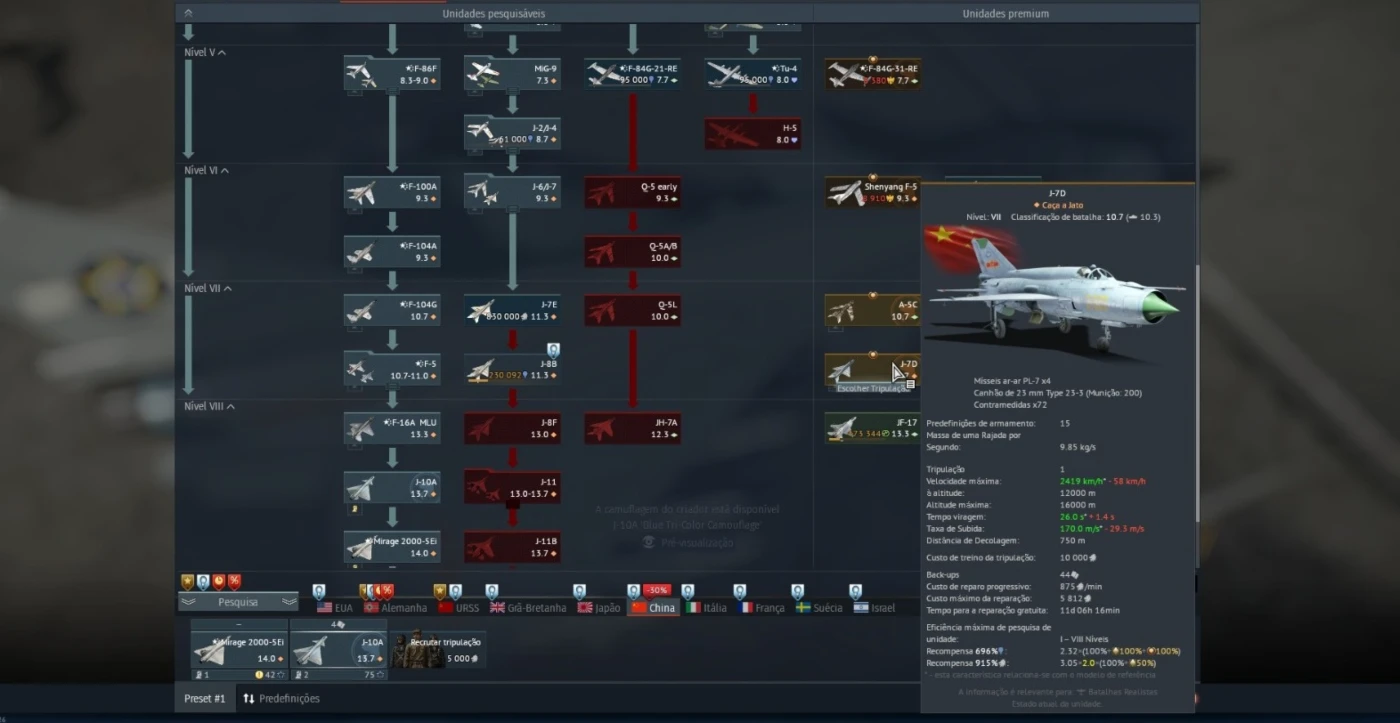Collapse research tree with top-left double chevron

pyautogui.click(x=188, y=13)
